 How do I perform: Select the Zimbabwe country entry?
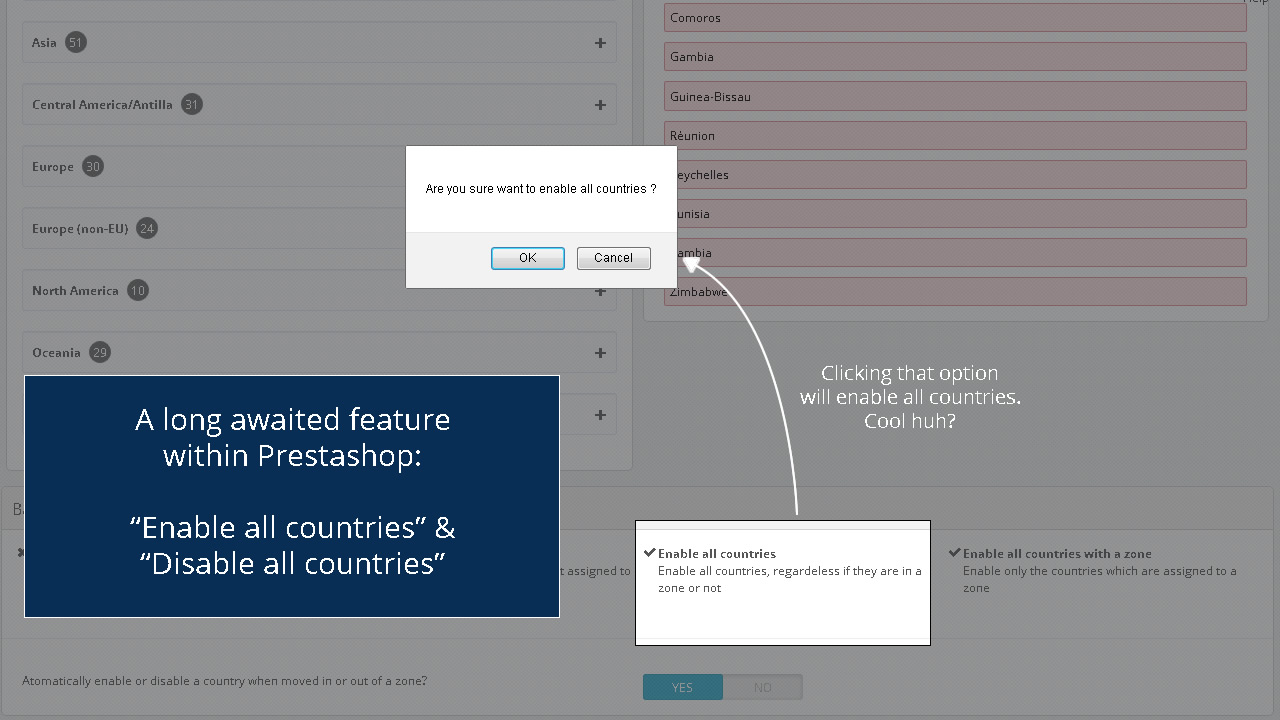[955, 292]
